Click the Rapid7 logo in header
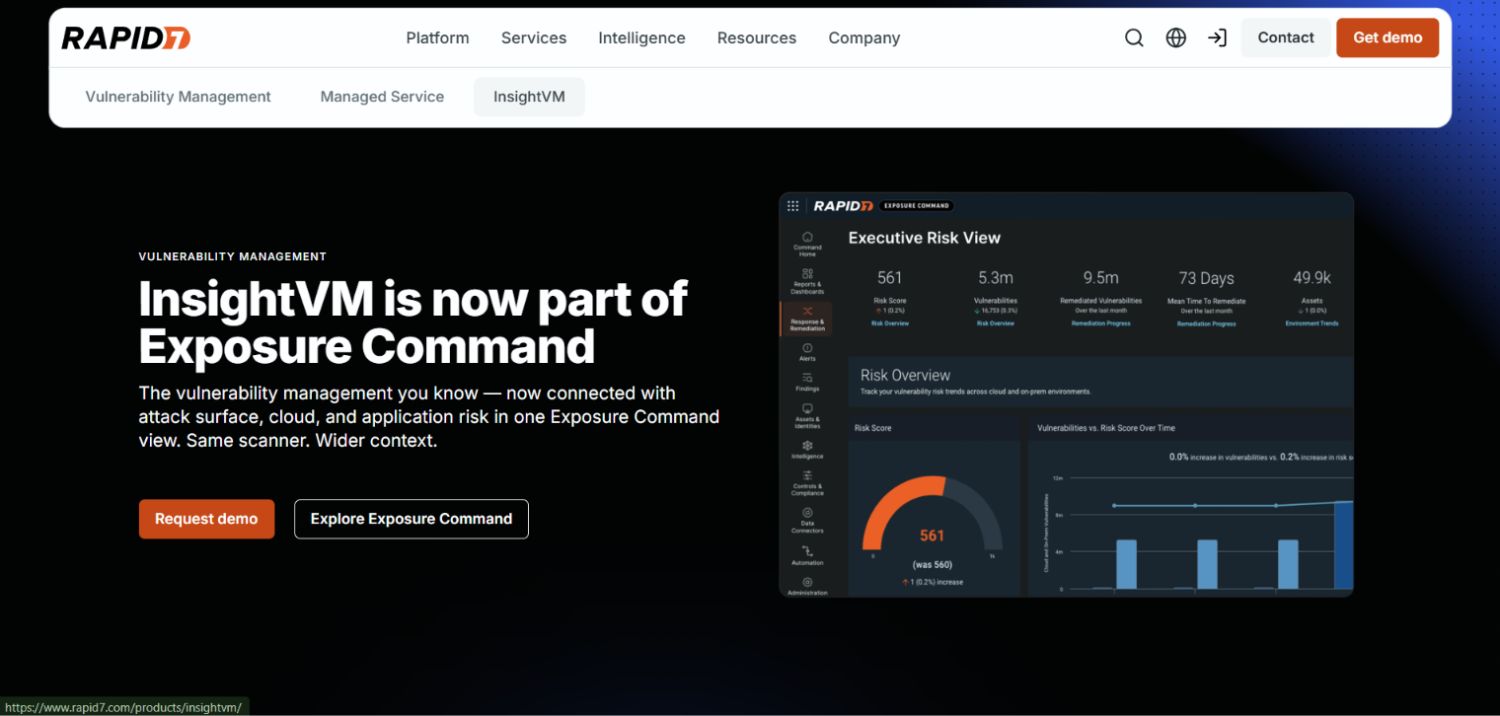The width and height of the screenshot is (1500, 716). [126, 38]
